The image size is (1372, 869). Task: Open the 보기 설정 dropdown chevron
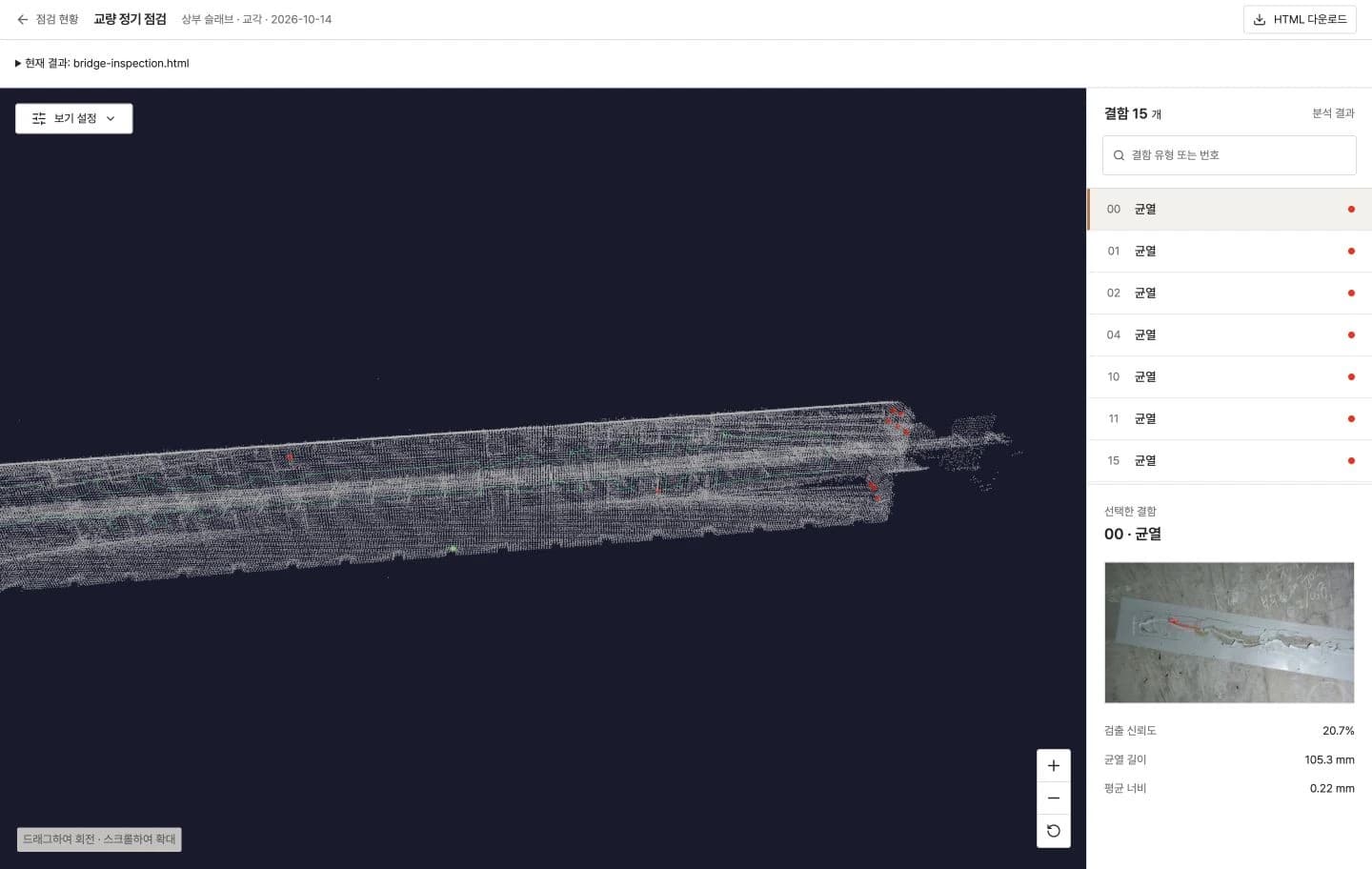point(111,118)
